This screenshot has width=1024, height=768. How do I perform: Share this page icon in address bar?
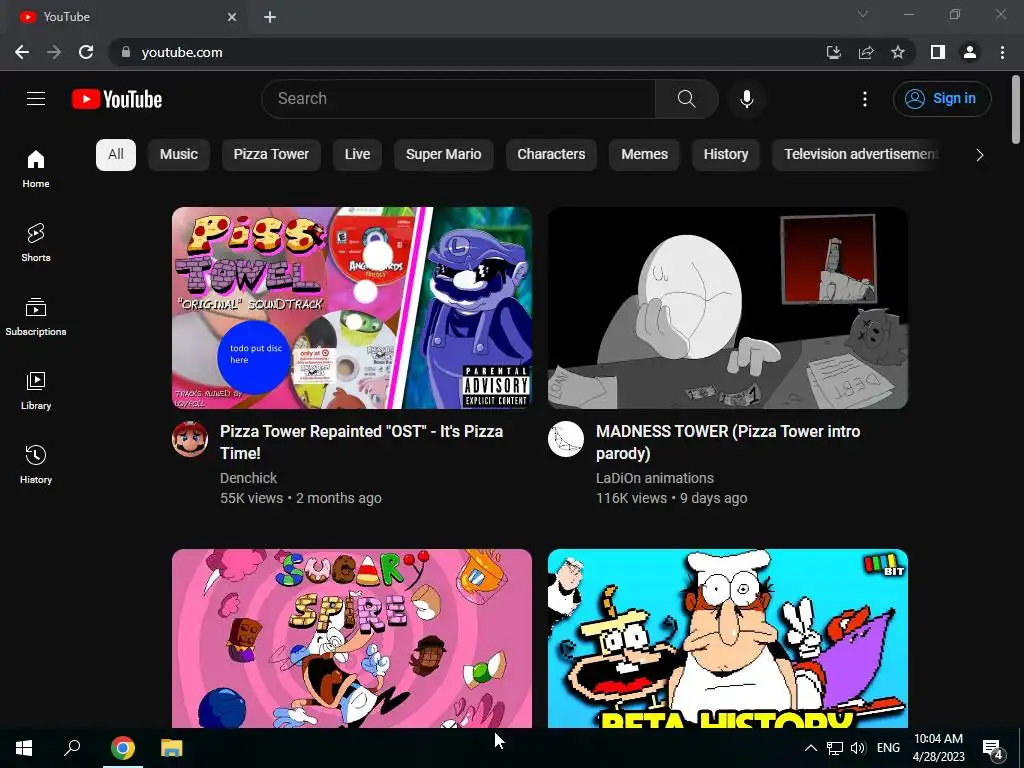coord(866,52)
